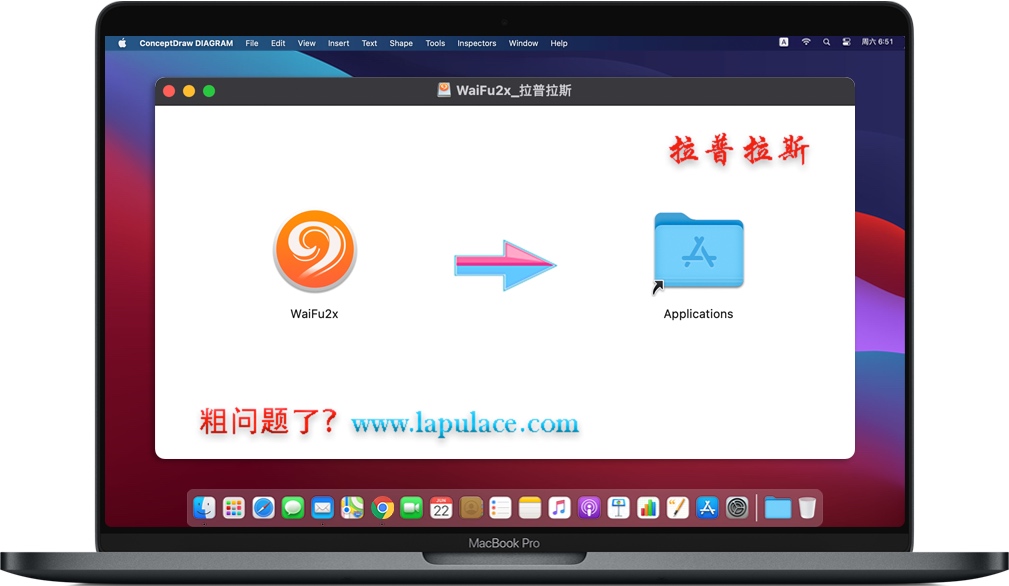Screen dimensions: 1009x586
Task: Open the Wi-Fi status menu
Action: [x=806, y=42]
